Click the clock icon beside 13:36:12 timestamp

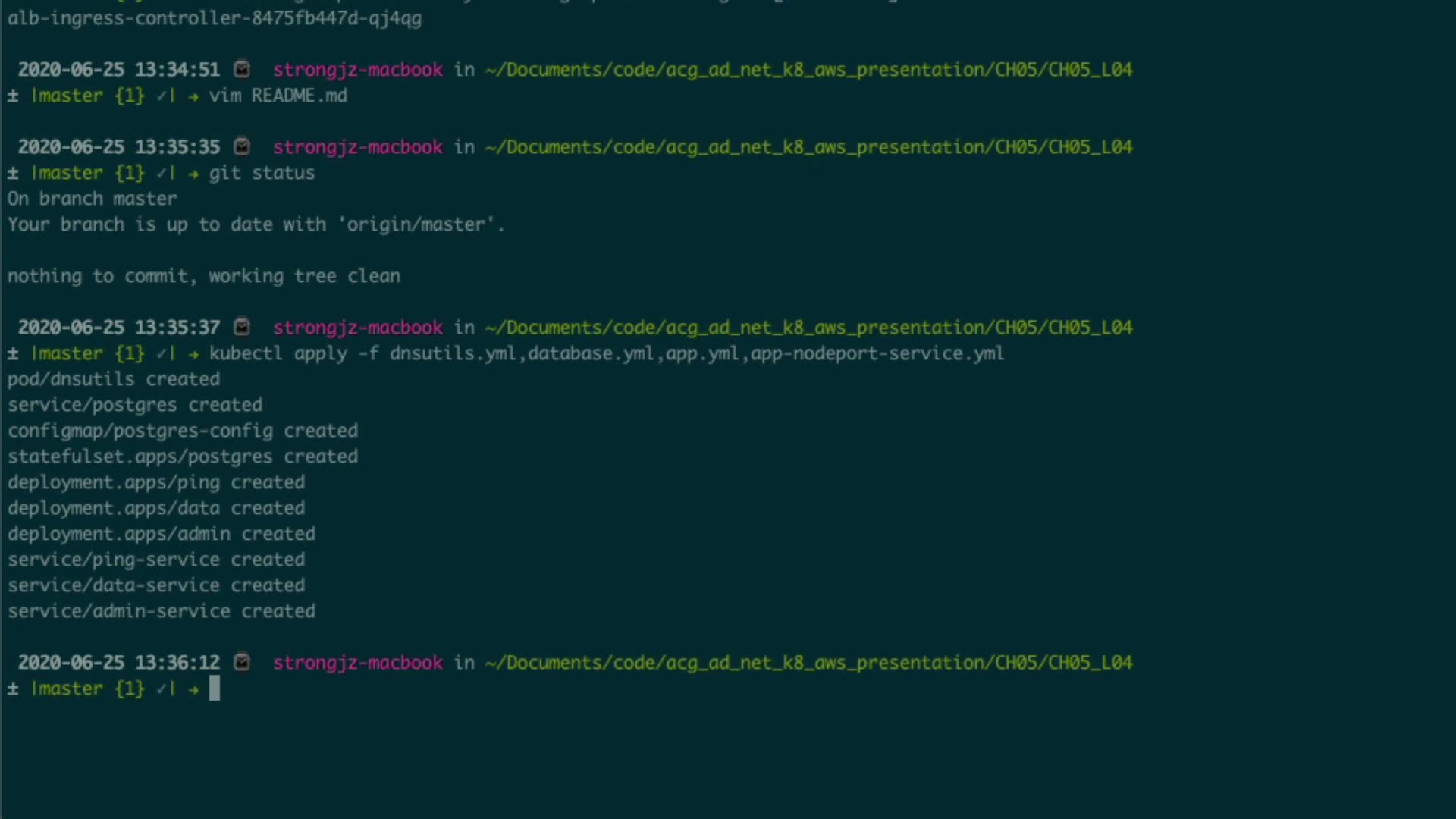pos(242,662)
